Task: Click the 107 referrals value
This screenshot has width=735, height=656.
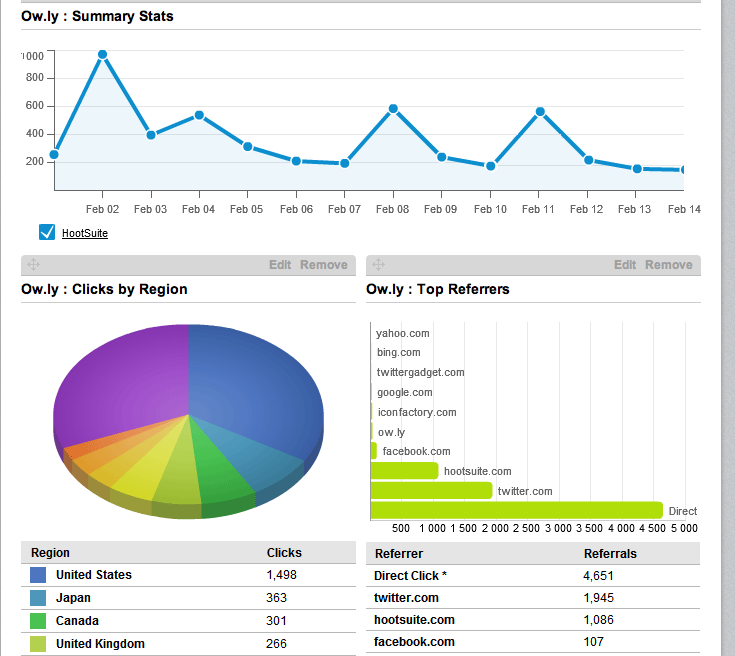Action: tap(594, 641)
